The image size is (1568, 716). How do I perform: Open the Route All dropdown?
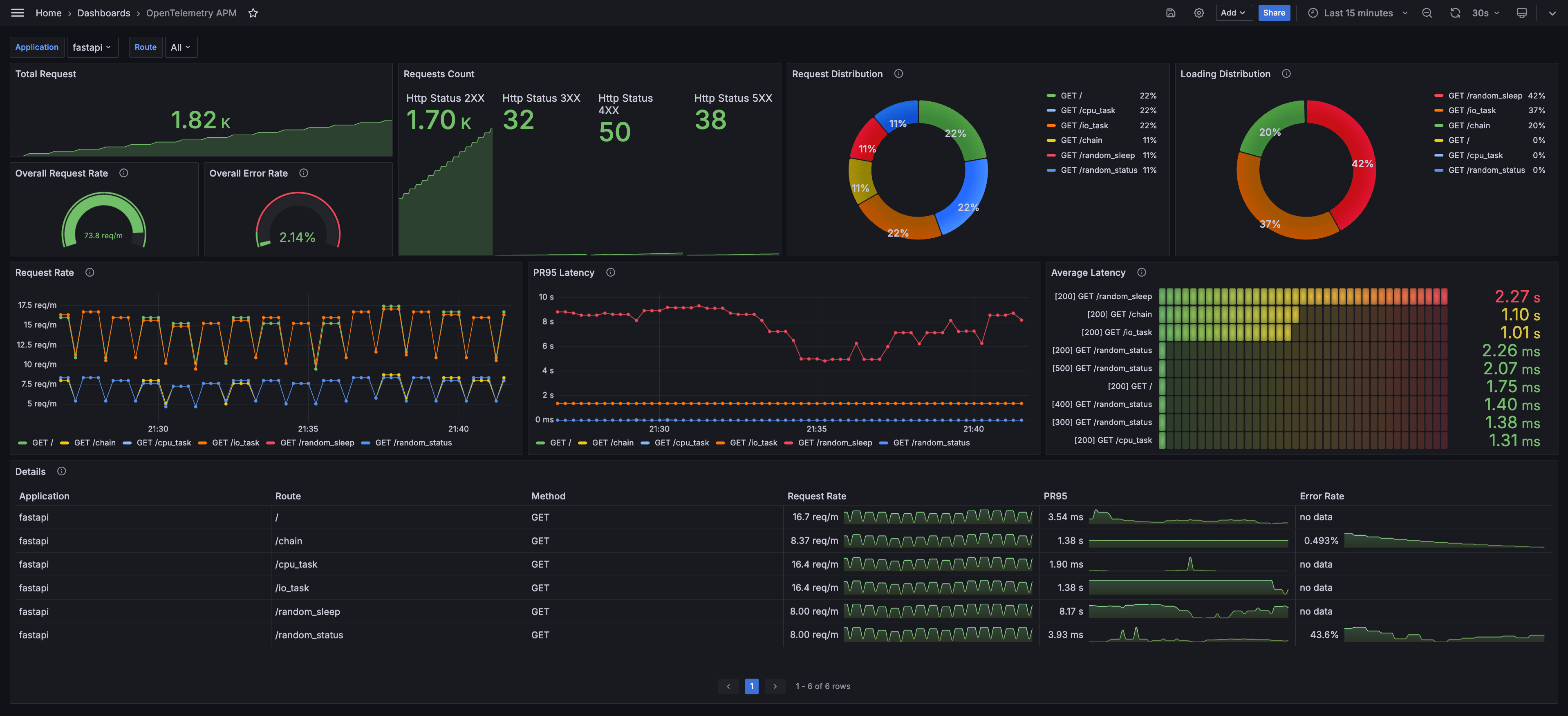point(181,47)
